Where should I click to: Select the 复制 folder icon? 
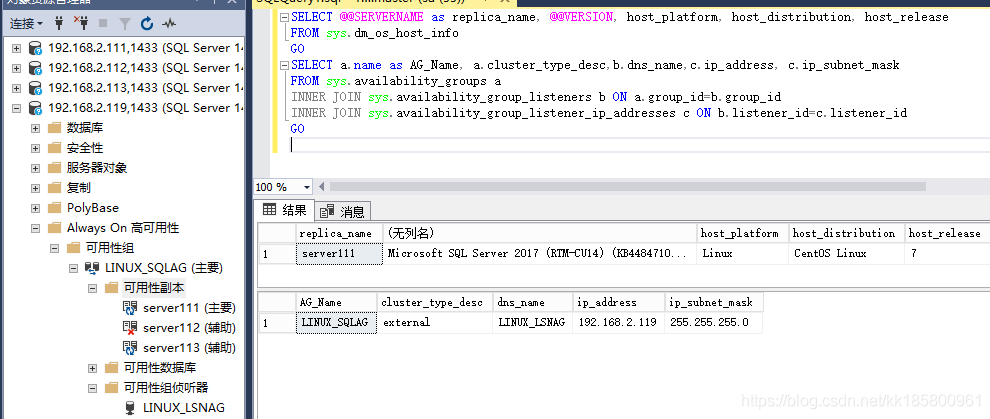click(x=54, y=188)
